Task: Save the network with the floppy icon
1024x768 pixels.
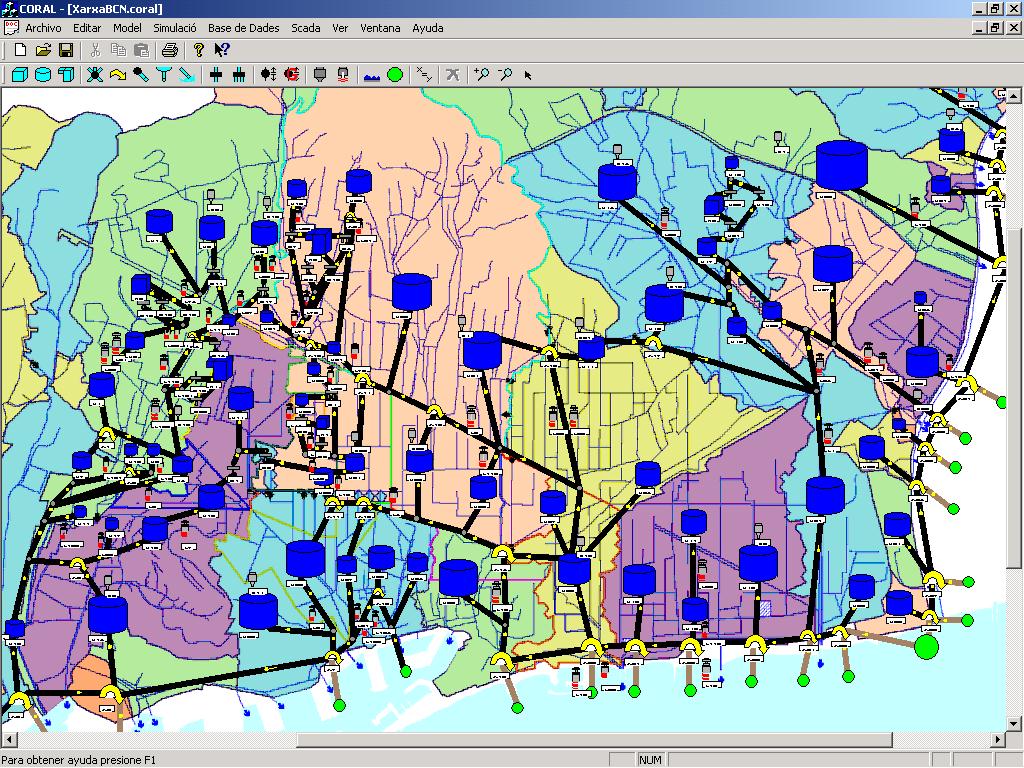Action: [66, 50]
